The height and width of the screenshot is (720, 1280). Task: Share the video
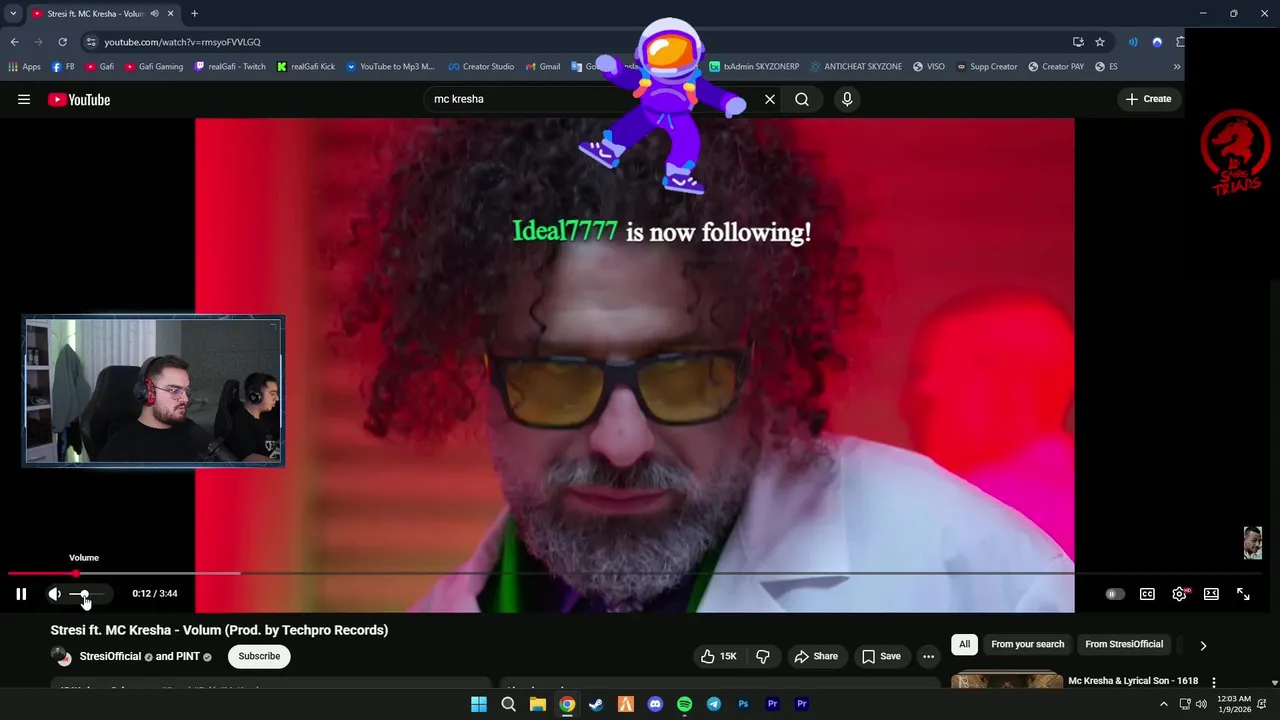coord(816,656)
